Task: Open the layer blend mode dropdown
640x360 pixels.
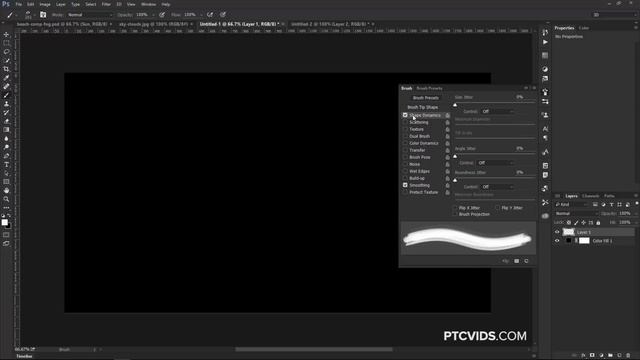Action: coord(576,213)
